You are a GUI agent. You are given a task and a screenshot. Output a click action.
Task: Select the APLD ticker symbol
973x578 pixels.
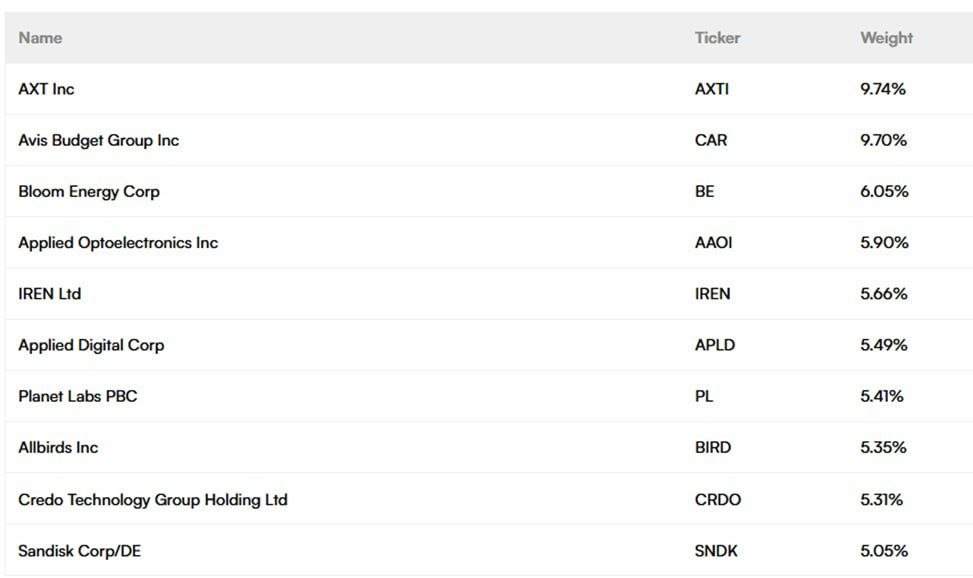point(714,345)
